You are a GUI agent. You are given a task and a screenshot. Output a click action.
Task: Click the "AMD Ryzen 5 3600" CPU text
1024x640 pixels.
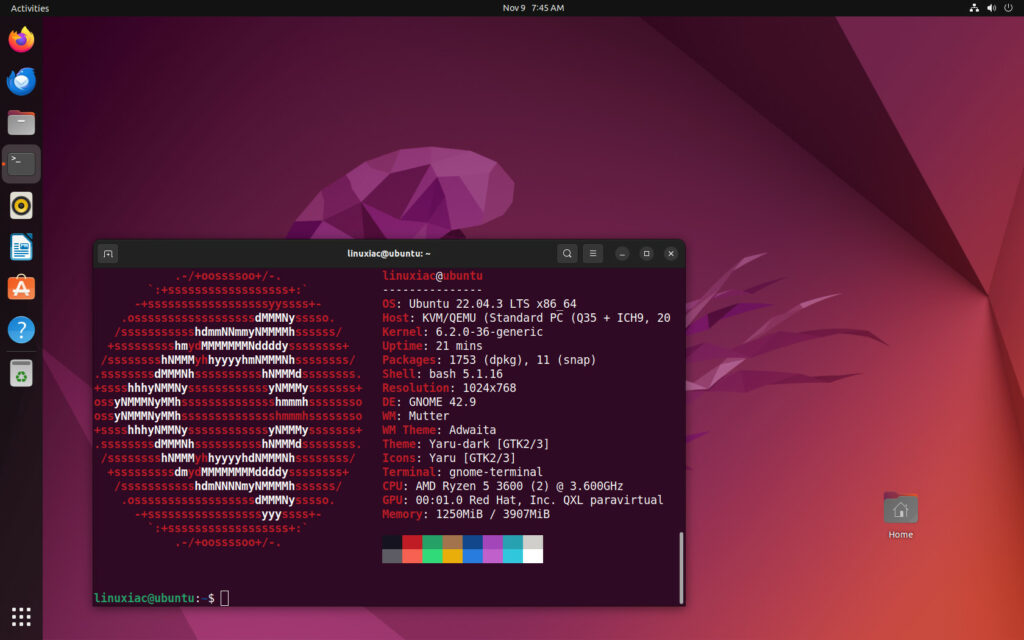click(469, 486)
